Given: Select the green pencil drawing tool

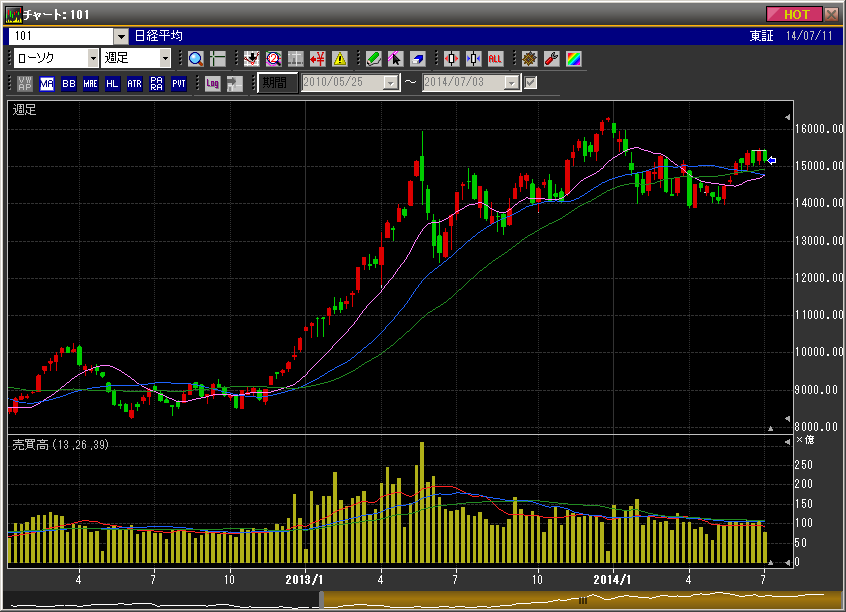Looking at the screenshot, I should coord(373,59).
